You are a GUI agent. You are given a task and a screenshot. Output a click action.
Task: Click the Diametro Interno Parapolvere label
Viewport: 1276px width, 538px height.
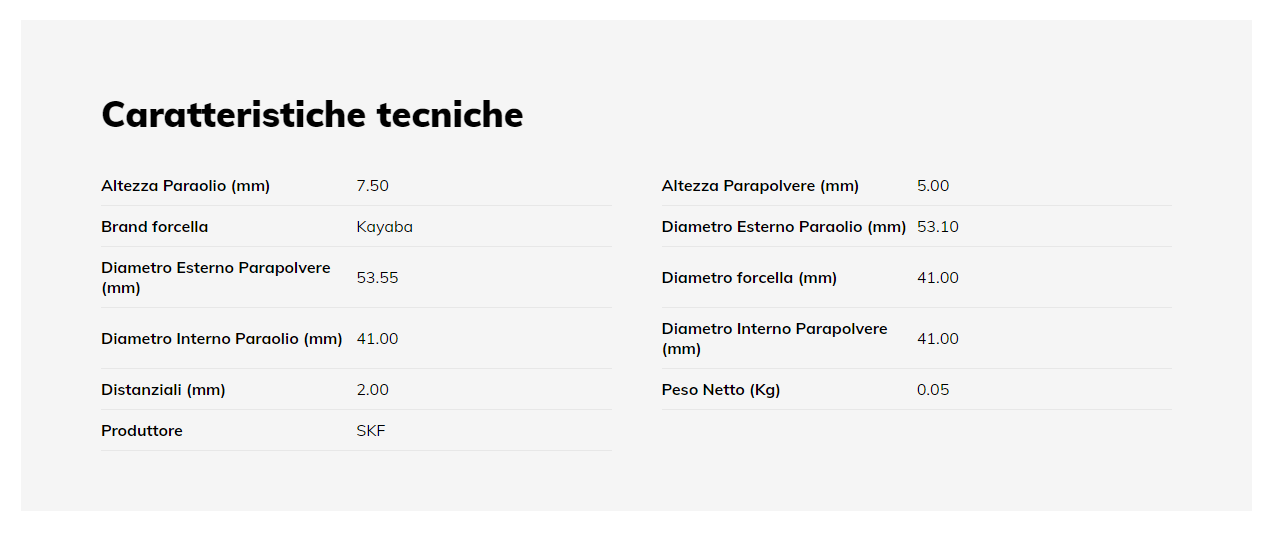click(x=775, y=339)
